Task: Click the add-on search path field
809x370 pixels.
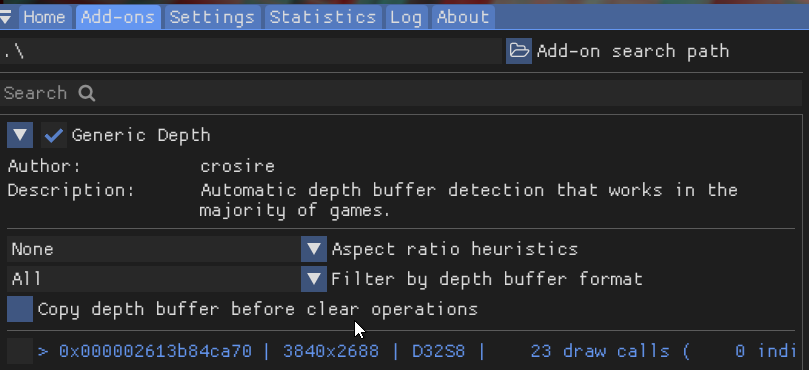Action: click(251, 51)
